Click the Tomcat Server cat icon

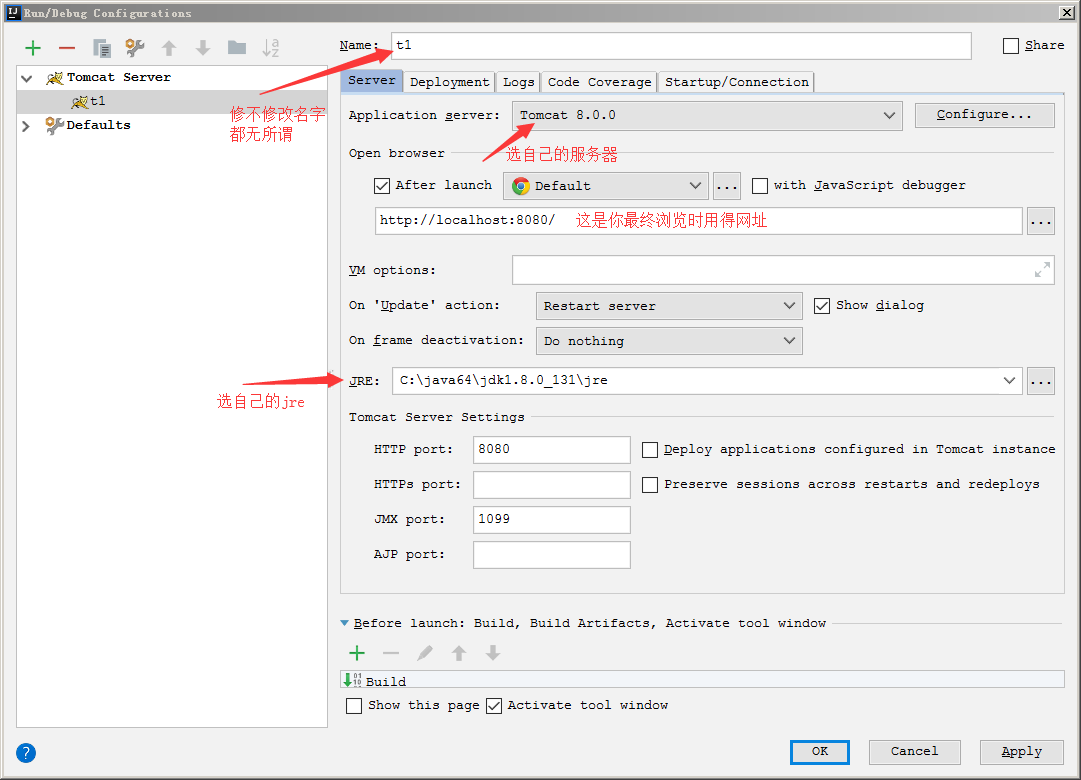(x=54, y=78)
